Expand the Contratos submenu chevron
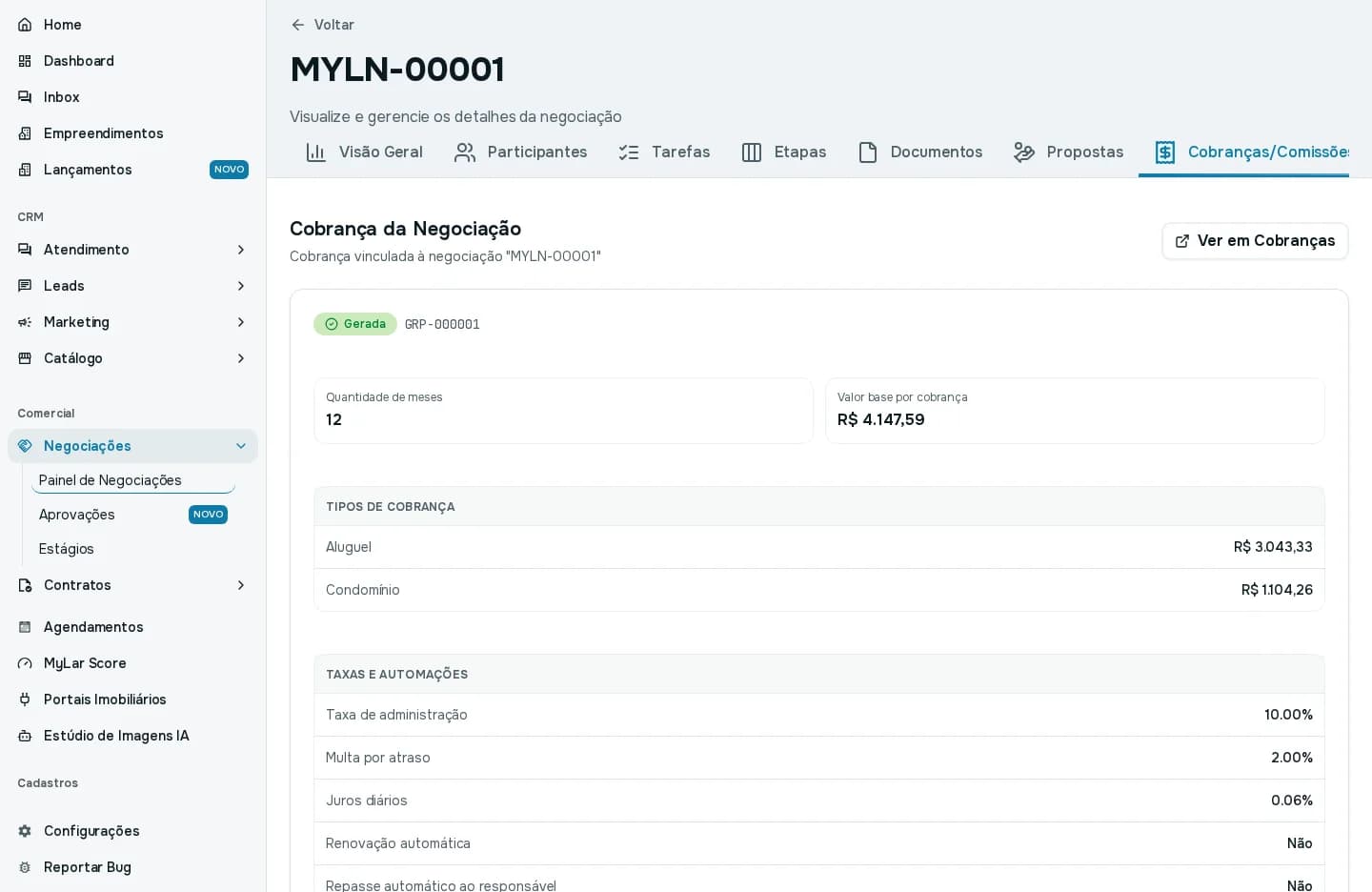This screenshot has height=892, width=1372. coord(241,585)
